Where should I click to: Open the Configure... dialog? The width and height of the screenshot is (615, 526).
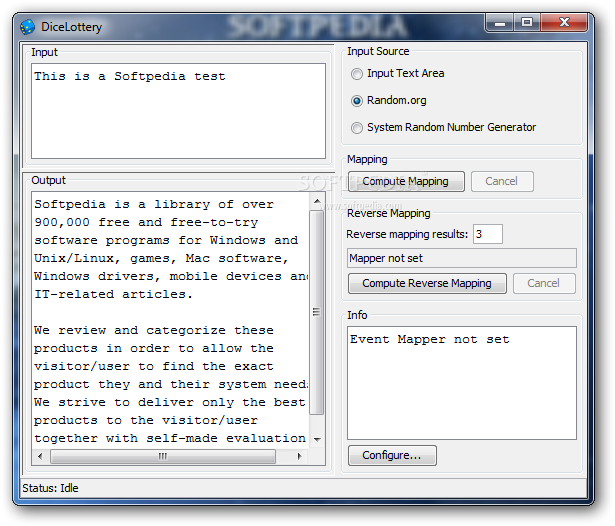(392, 455)
